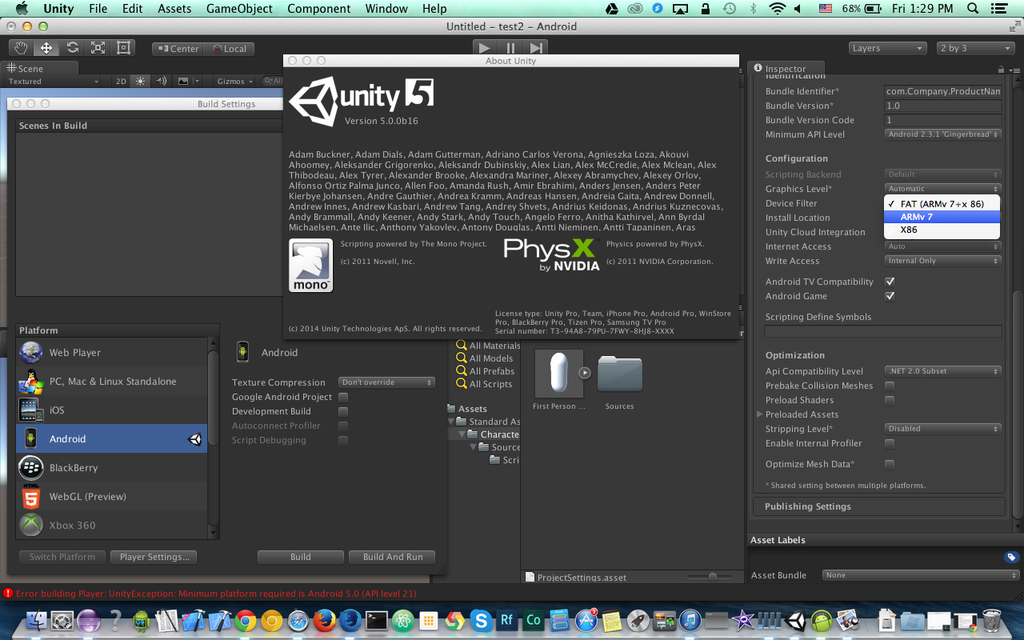Toggle Android TV Compatibility checkbox
Screen dimensions: 1024x640
coord(889,281)
